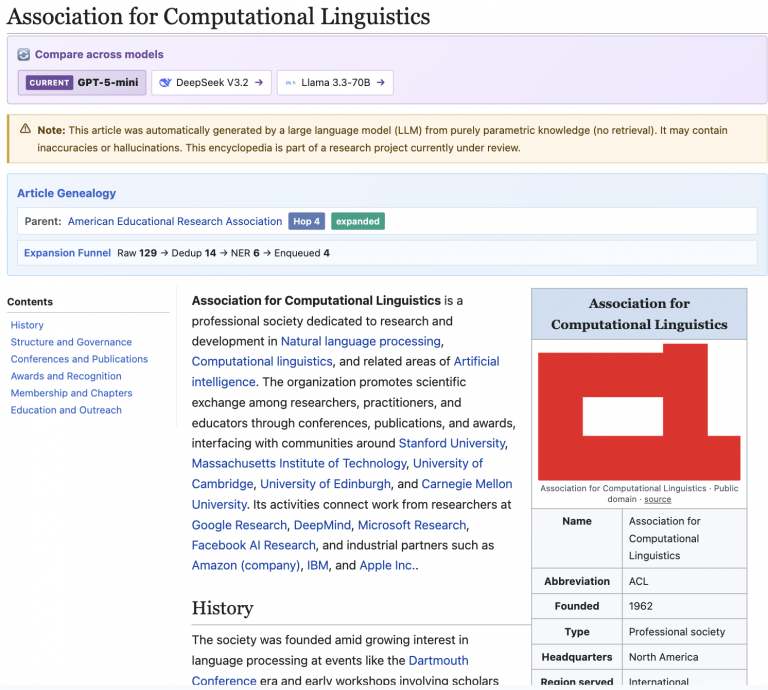
Task: Open the Computational linguistics link
Action: (262, 361)
